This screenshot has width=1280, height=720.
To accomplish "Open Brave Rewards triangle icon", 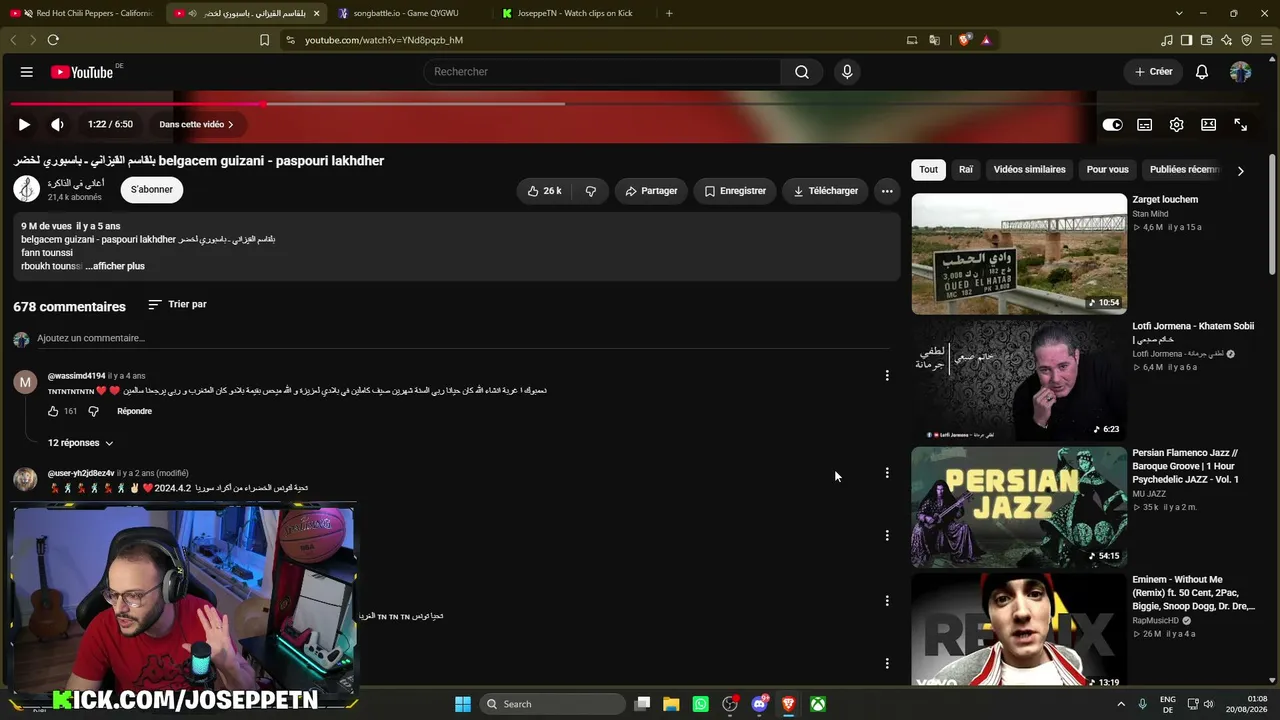I will 986,40.
